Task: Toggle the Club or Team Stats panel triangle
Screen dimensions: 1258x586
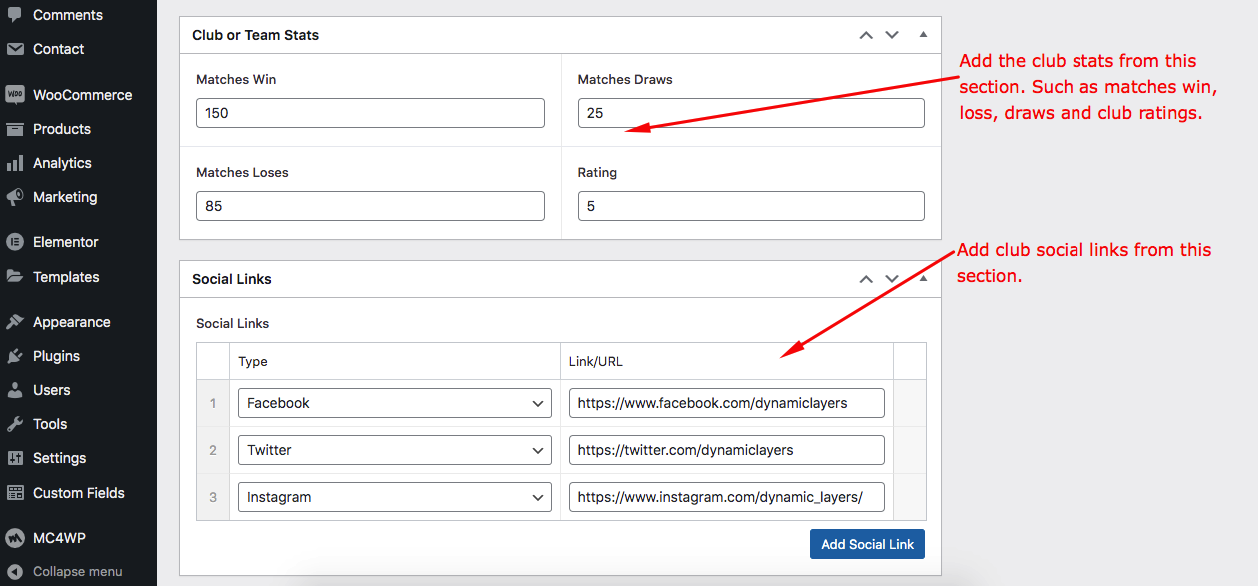Action: (x=923, y=34)
